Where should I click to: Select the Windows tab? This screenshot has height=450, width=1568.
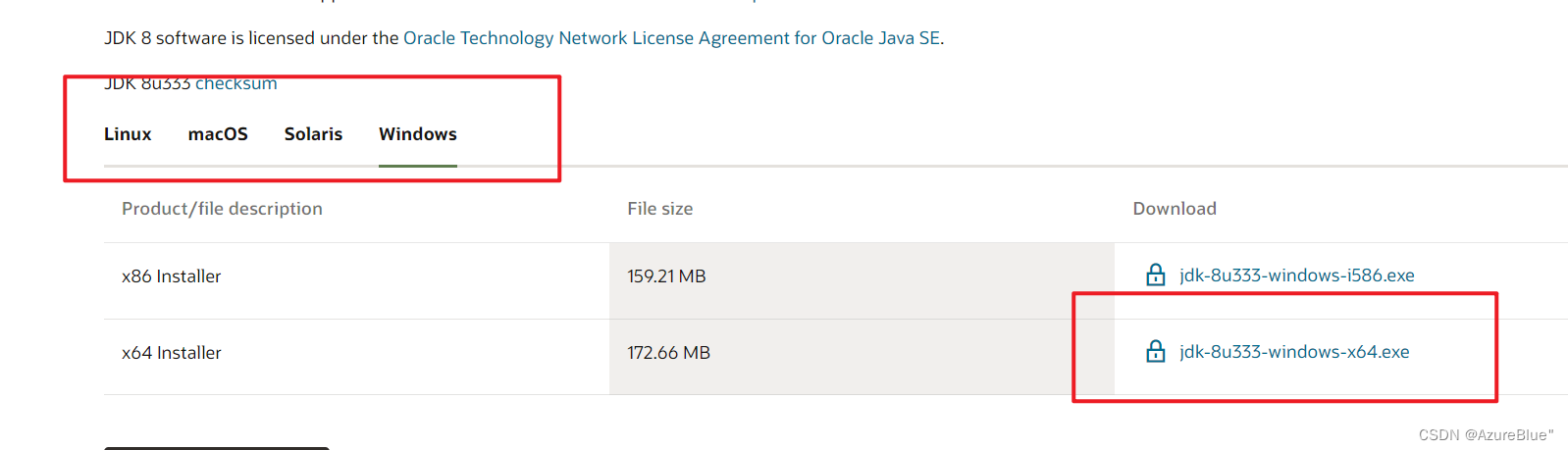[x=418, y=134]
